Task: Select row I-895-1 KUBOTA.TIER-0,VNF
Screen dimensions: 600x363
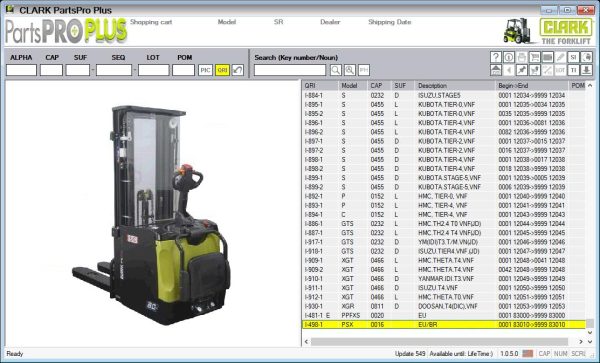Action: tap(444, 104)
